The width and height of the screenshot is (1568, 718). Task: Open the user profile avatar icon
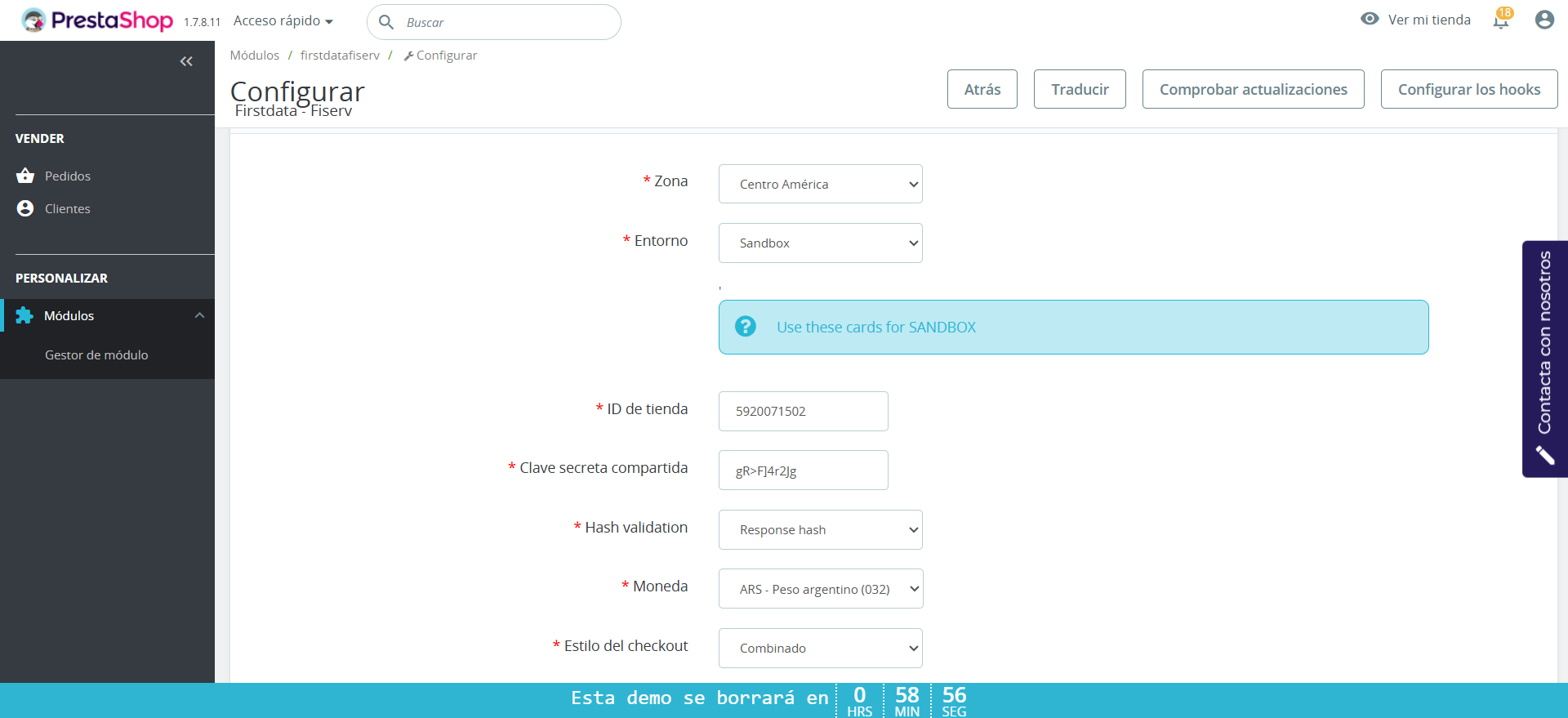(x=1544, y=20)
